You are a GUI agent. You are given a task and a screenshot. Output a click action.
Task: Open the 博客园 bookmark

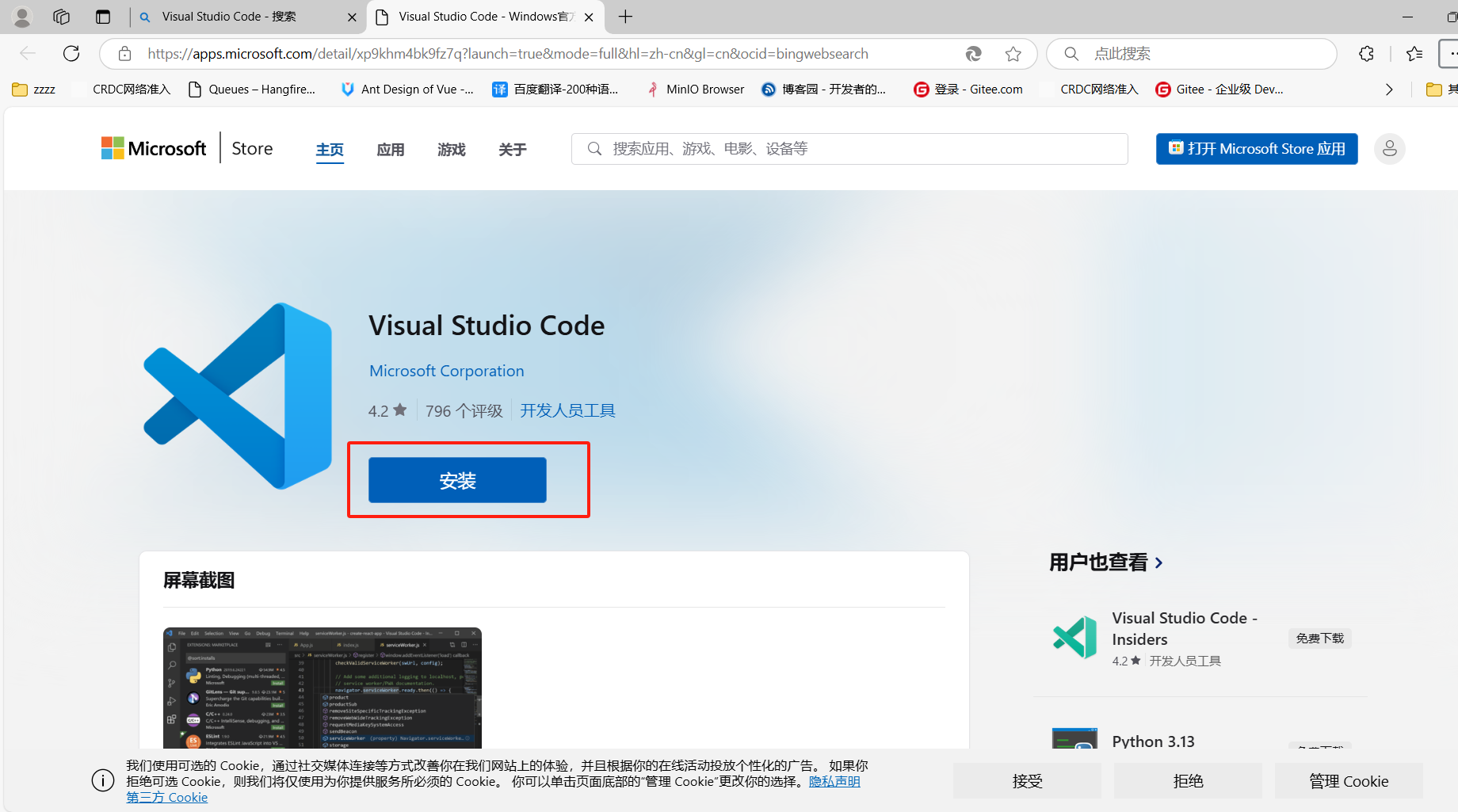(824, 90)
